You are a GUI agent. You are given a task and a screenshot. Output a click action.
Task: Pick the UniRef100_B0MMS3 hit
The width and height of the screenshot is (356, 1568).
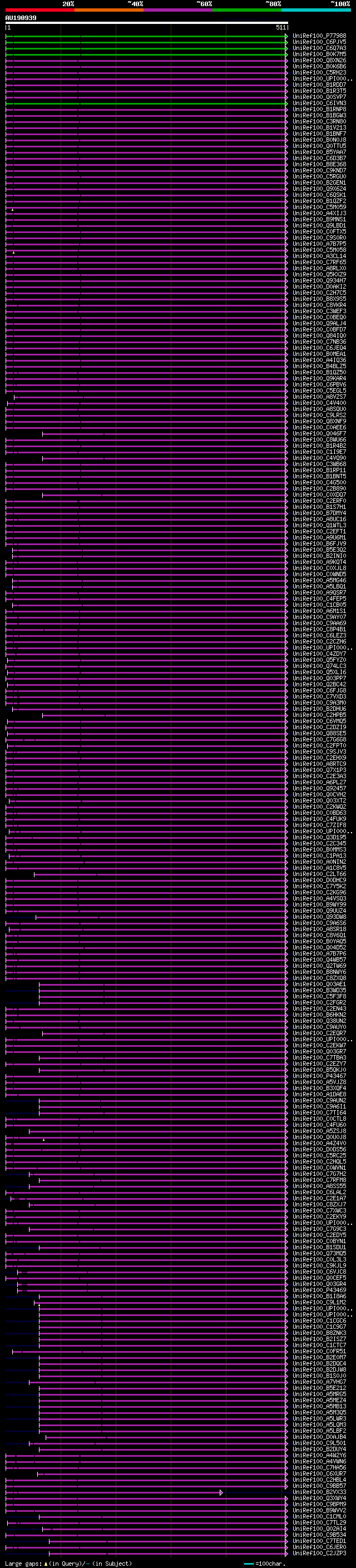pyautogui.click(x=319, y=850)
